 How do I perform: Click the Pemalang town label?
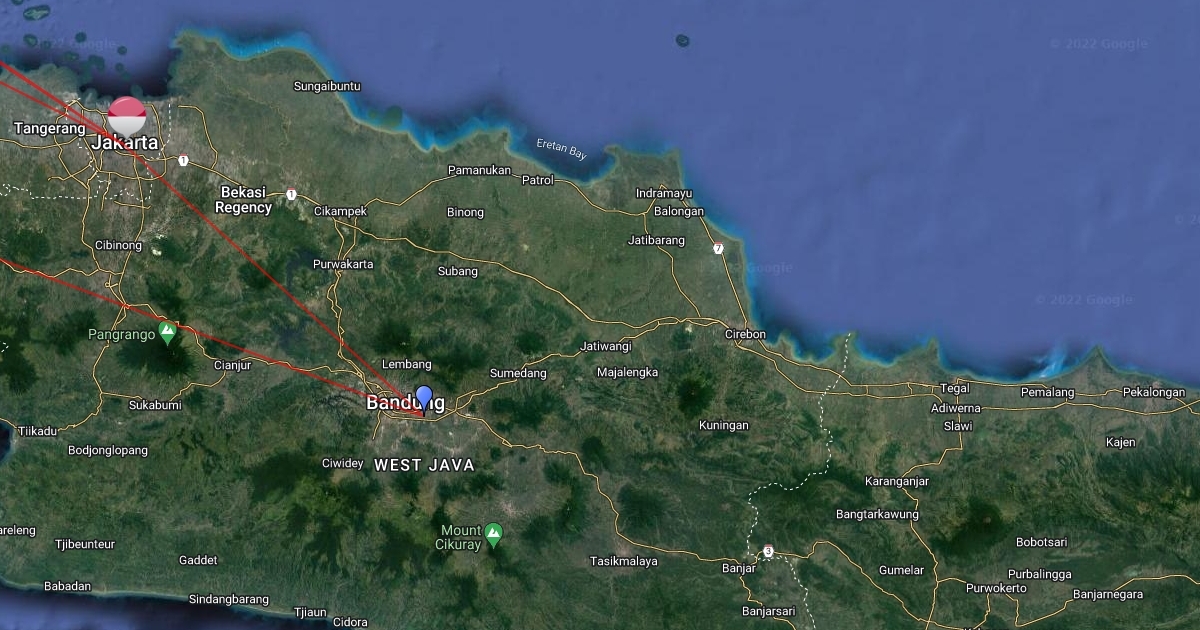click(x=1047, y=392)
